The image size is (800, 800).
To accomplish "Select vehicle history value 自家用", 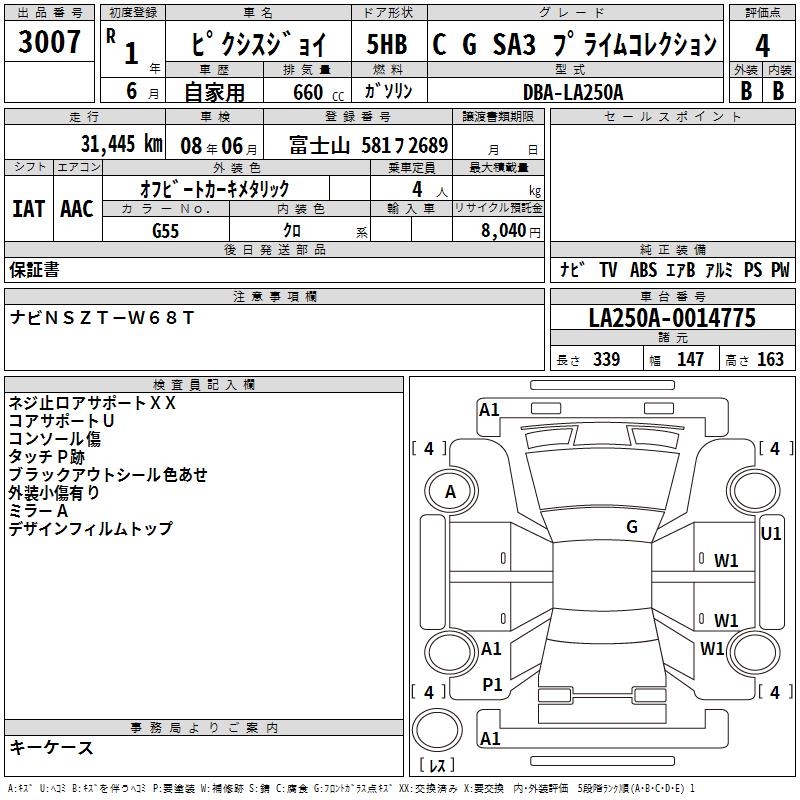I will (214, 92).
